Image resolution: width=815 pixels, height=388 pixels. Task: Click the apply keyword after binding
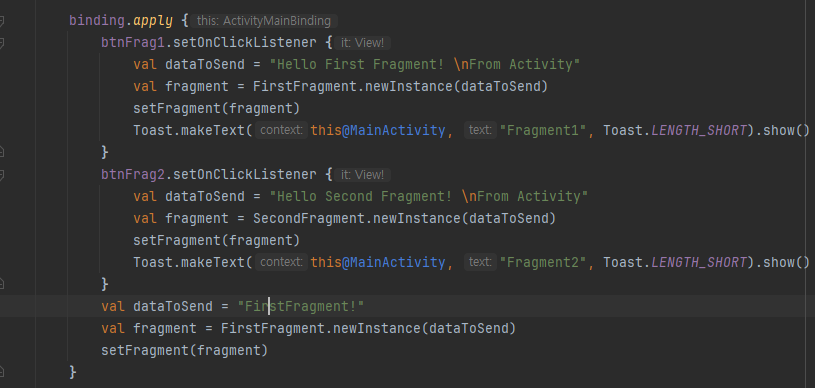[x=153, y=21]
